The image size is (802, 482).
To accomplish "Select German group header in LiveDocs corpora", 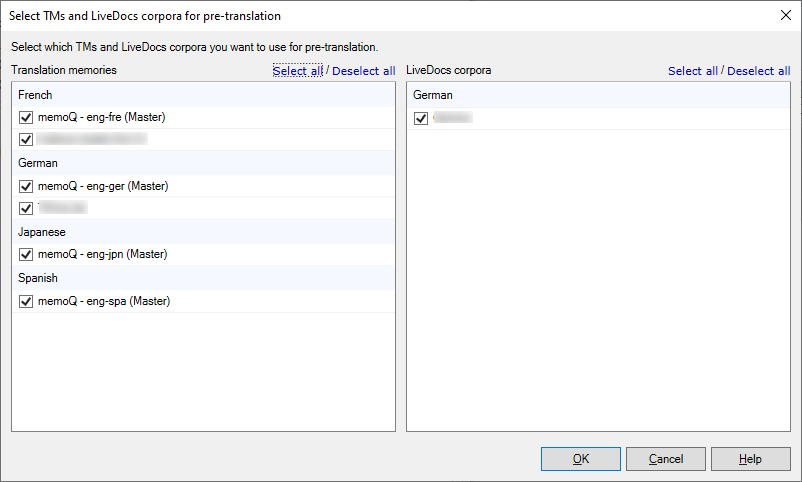I will 433,95.
